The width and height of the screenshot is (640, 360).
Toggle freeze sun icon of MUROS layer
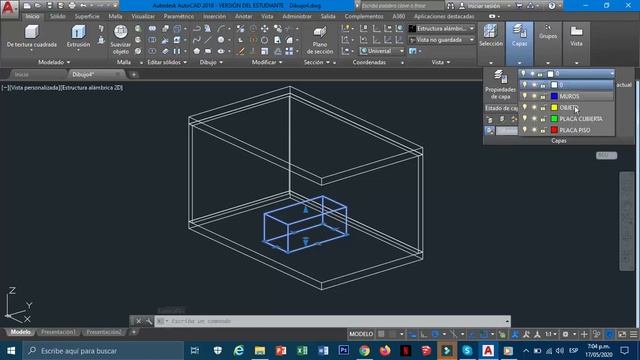point(534,96)
